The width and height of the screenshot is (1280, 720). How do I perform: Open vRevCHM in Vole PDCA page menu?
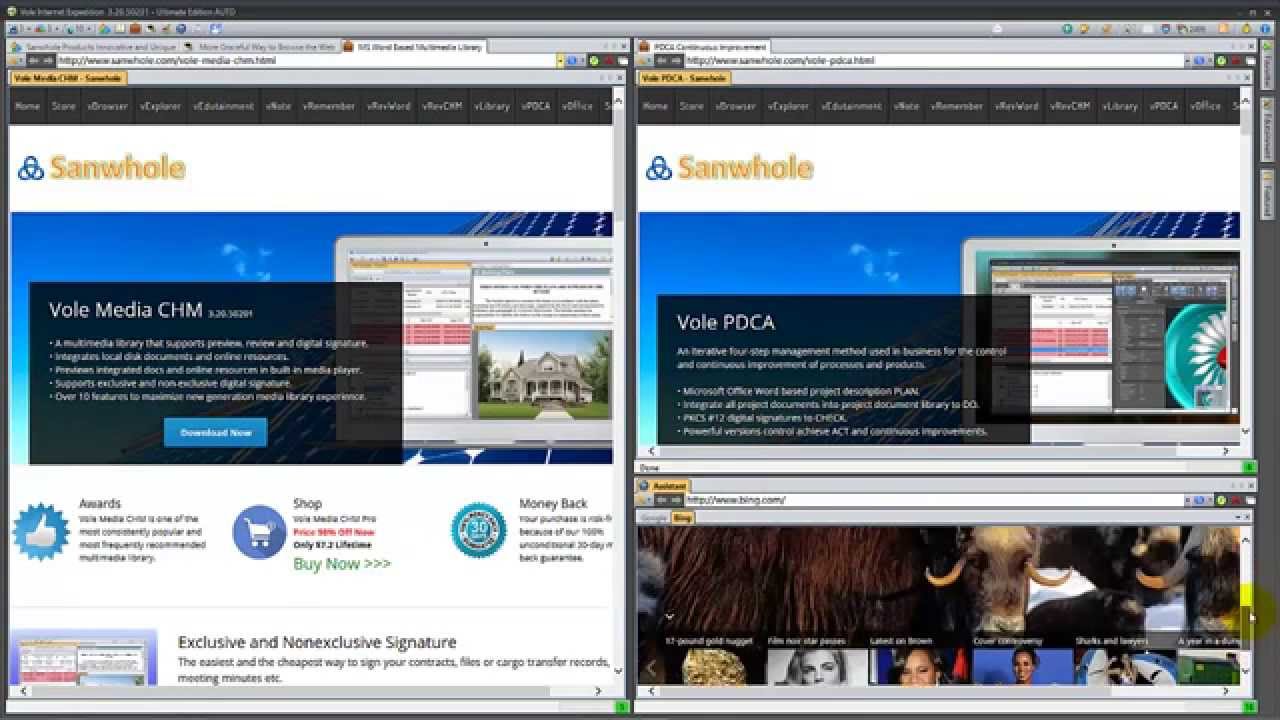point(1069,106)
